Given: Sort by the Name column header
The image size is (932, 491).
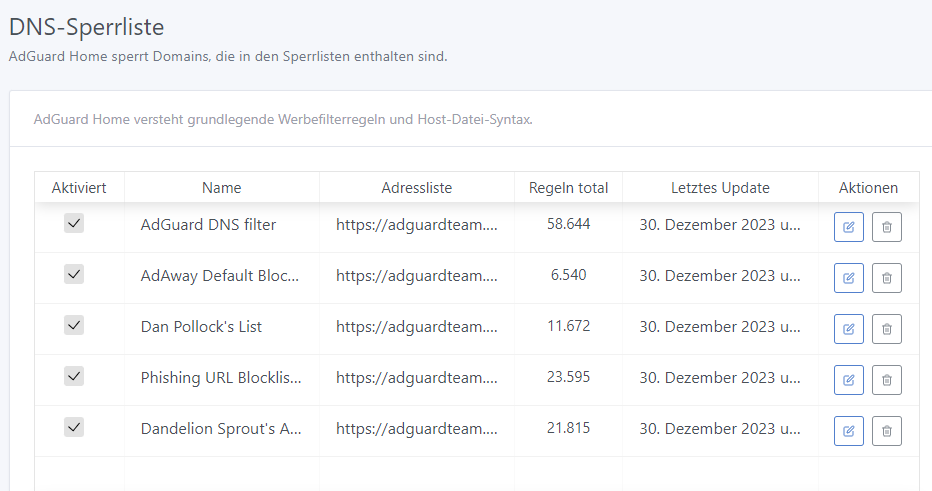Looking at the screenshot, I should 222,188.
